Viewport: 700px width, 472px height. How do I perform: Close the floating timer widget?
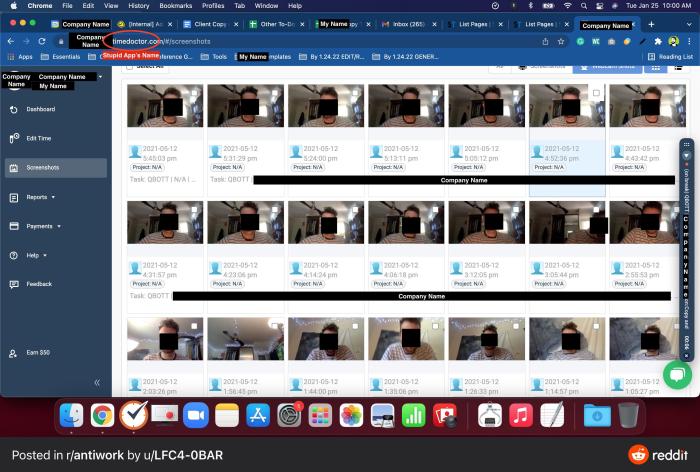click(x=687, y=356)
